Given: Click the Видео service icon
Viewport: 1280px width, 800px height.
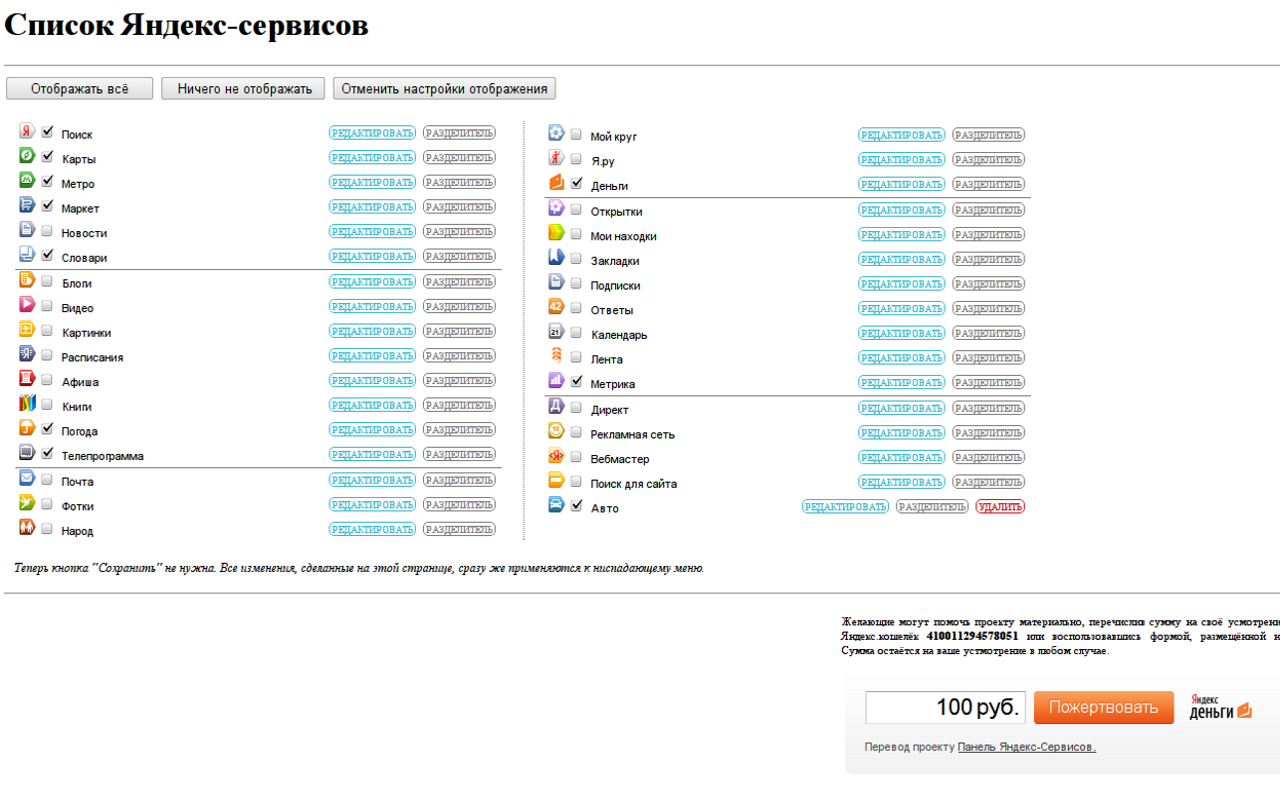Looking at the screenshot, I should (27, 305).
